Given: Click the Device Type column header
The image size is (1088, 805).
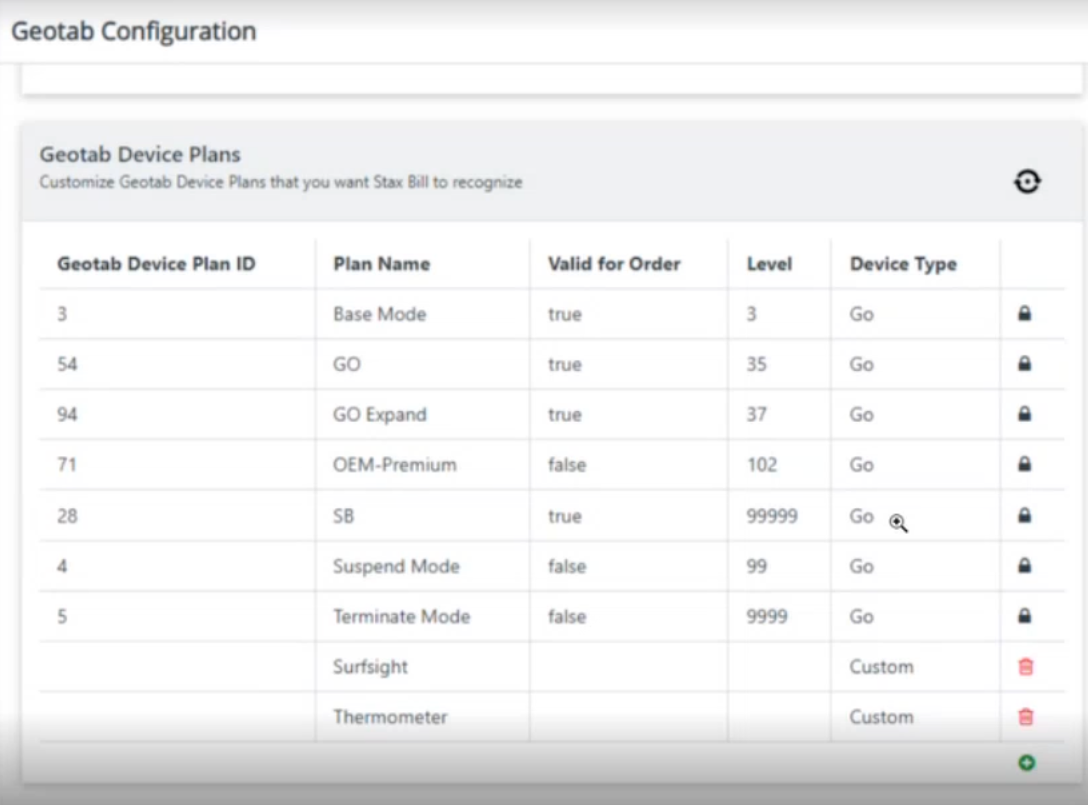Looking at the screenshot, I should pyautogui.click(x=903, y=264).
